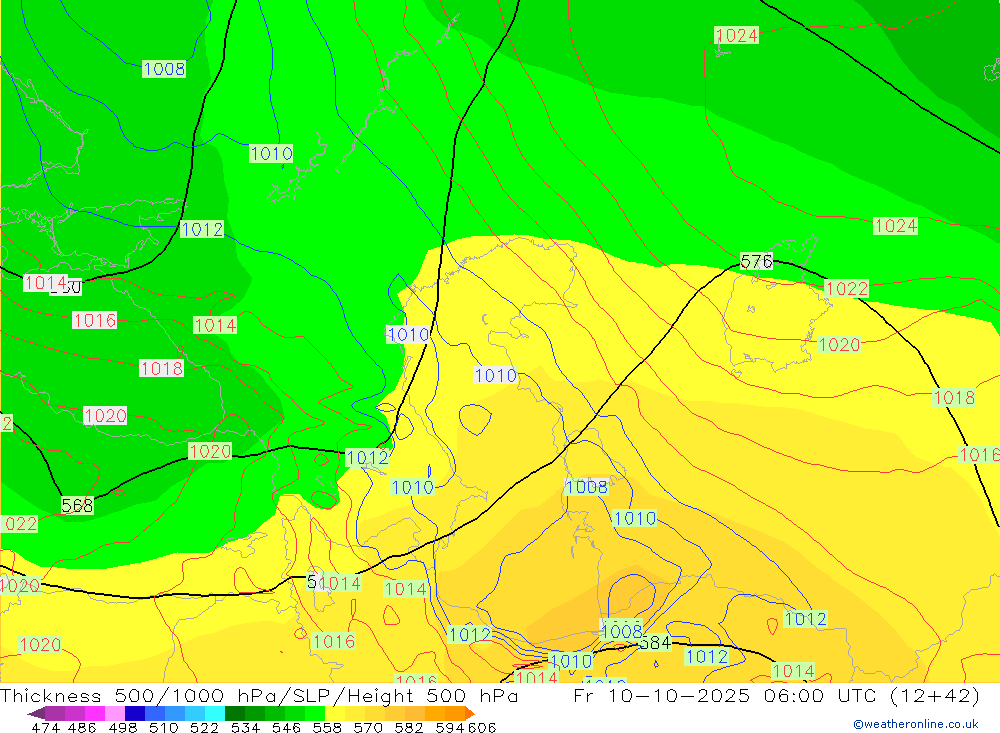Click the blue 1008 label in the dark green area
The height and width of the screenshot is (733, 1000).
(x=164, y=69)
